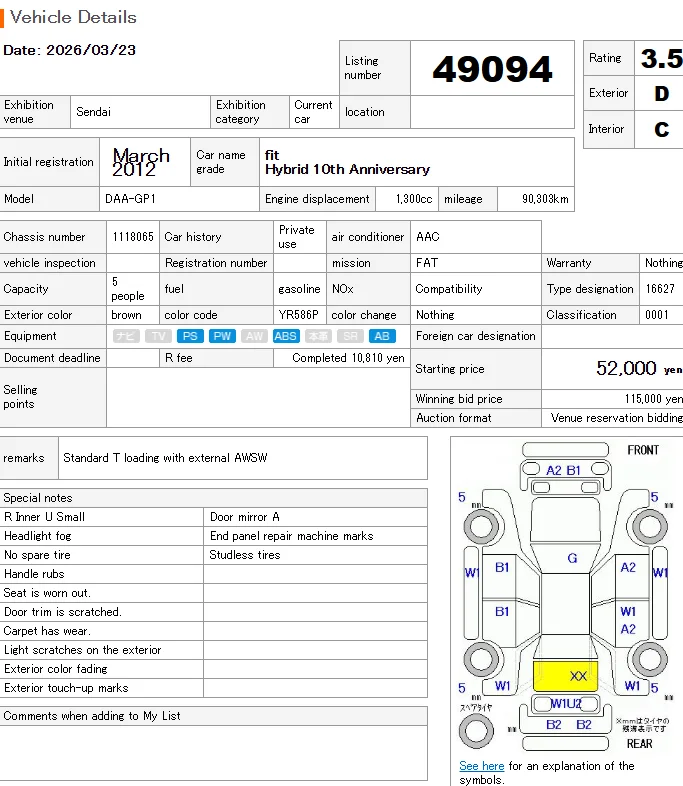This screenshot has height=786, width=683.
Task: Click the 52,000 yen starting price
Action: tap(639, 368)
